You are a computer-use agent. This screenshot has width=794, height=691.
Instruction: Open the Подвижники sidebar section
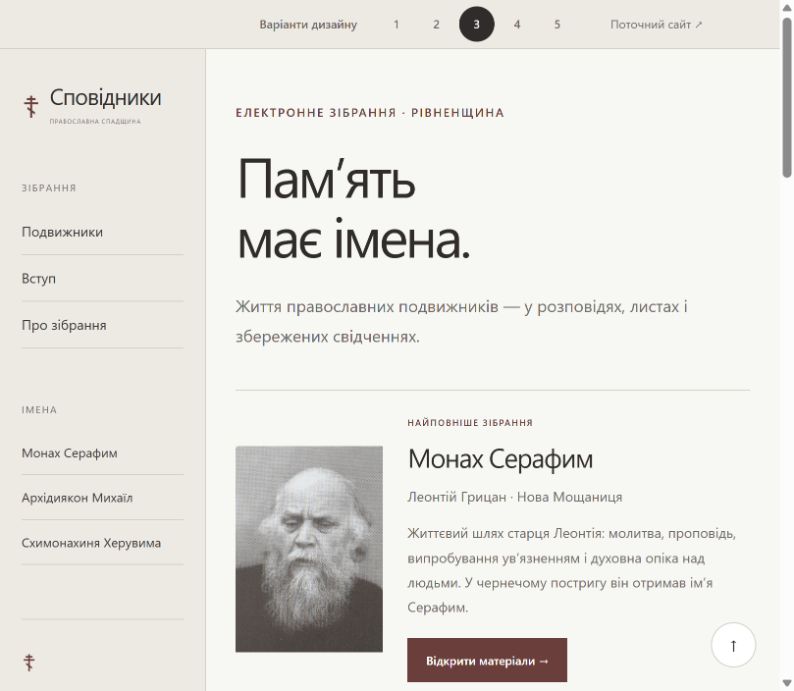pos(102,232)
